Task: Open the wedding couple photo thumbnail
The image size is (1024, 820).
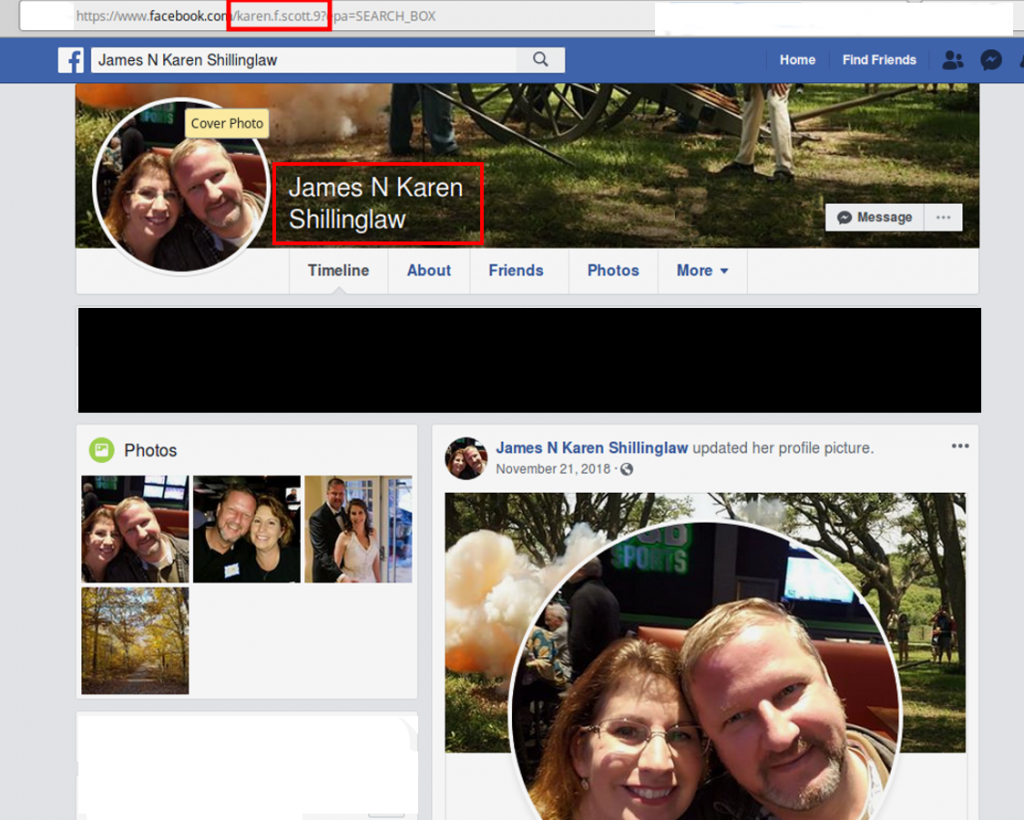Action: (x=358, y=529)
